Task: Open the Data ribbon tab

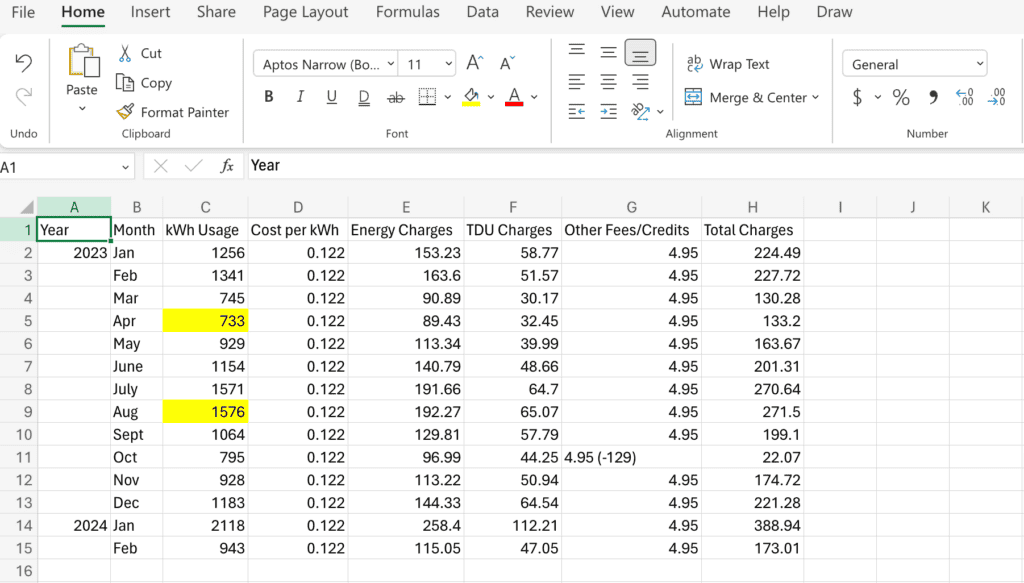Action: (x=482, y=12)
